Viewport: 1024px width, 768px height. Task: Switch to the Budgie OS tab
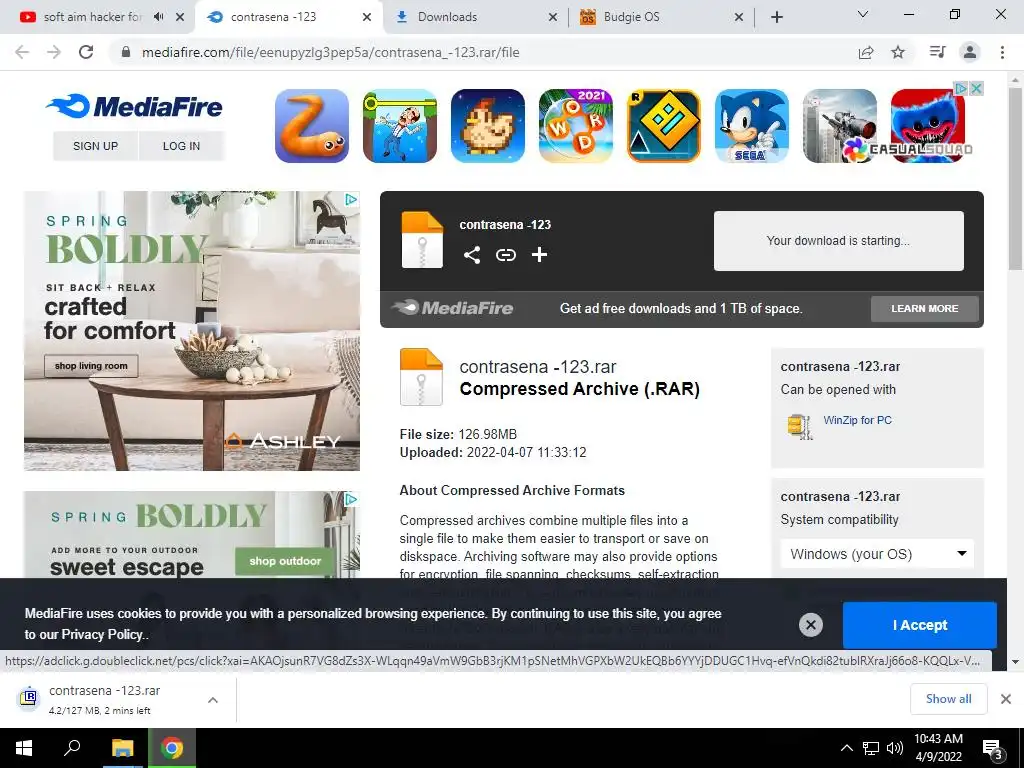pos(632,17)
